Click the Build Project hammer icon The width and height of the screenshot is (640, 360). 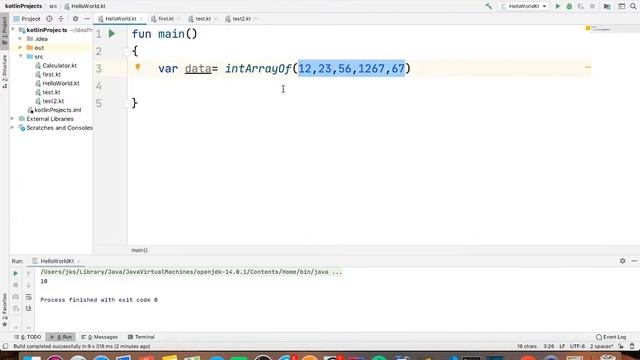pyautogui.click(x=488, y=6)
